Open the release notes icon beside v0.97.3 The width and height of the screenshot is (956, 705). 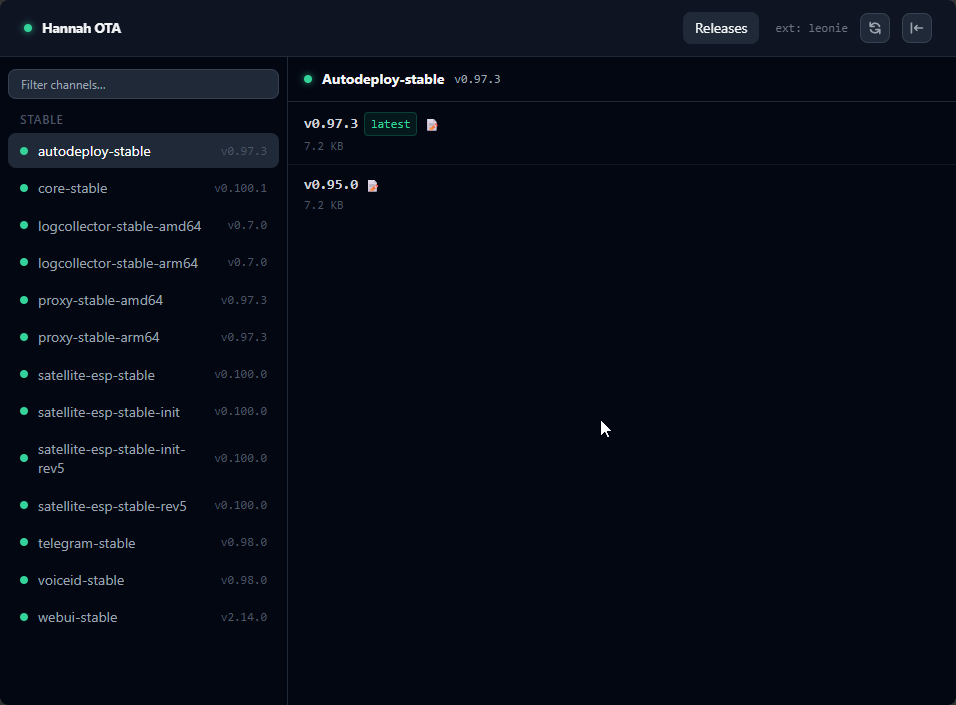[x=432, y=125]
